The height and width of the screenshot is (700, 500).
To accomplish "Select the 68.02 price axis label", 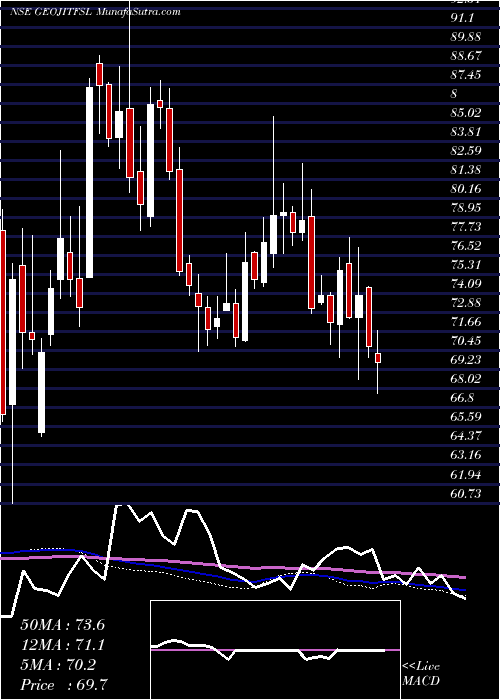I will [x=466, y=379].
